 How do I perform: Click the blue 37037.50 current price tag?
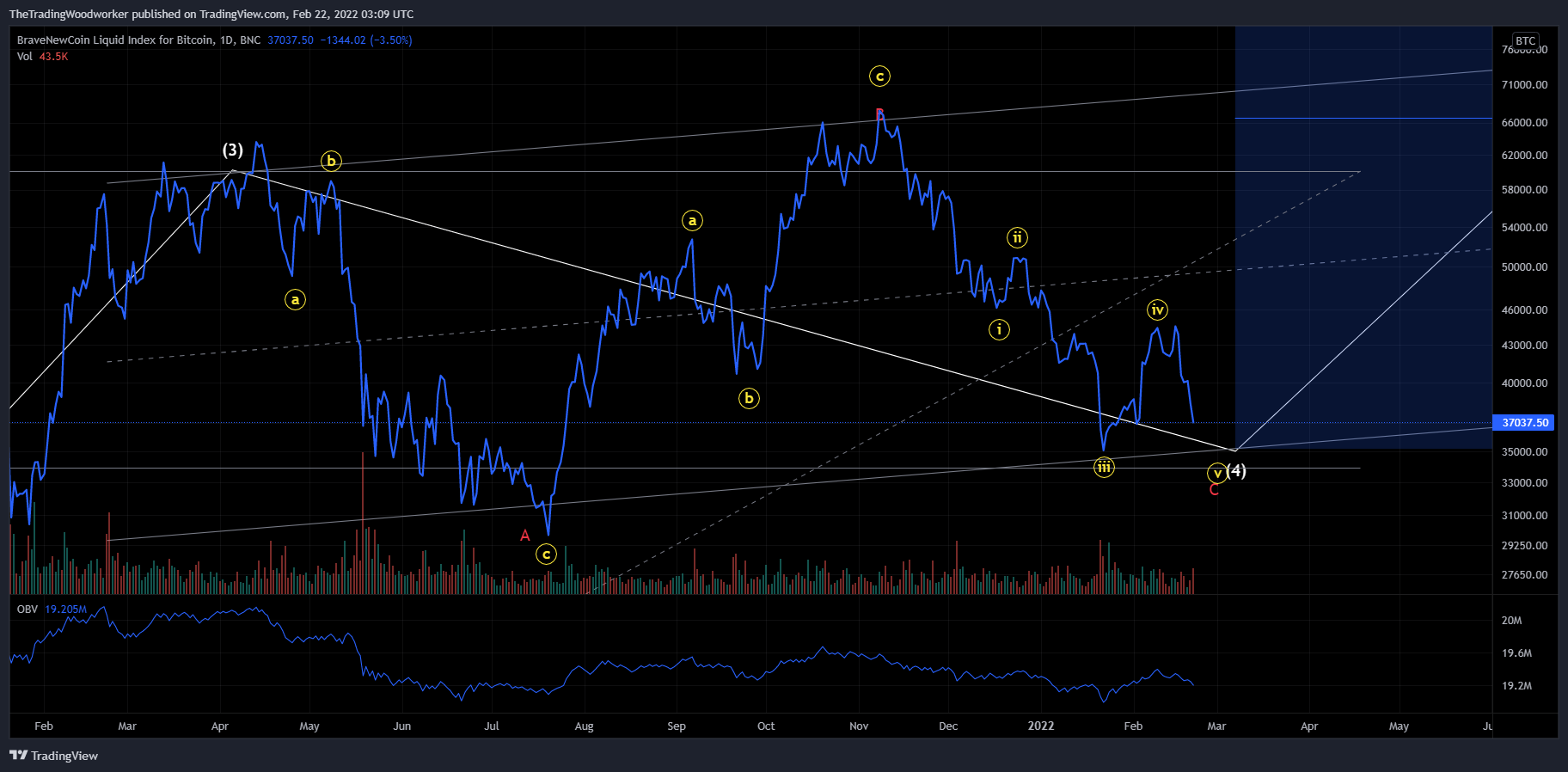(1524, 422)
